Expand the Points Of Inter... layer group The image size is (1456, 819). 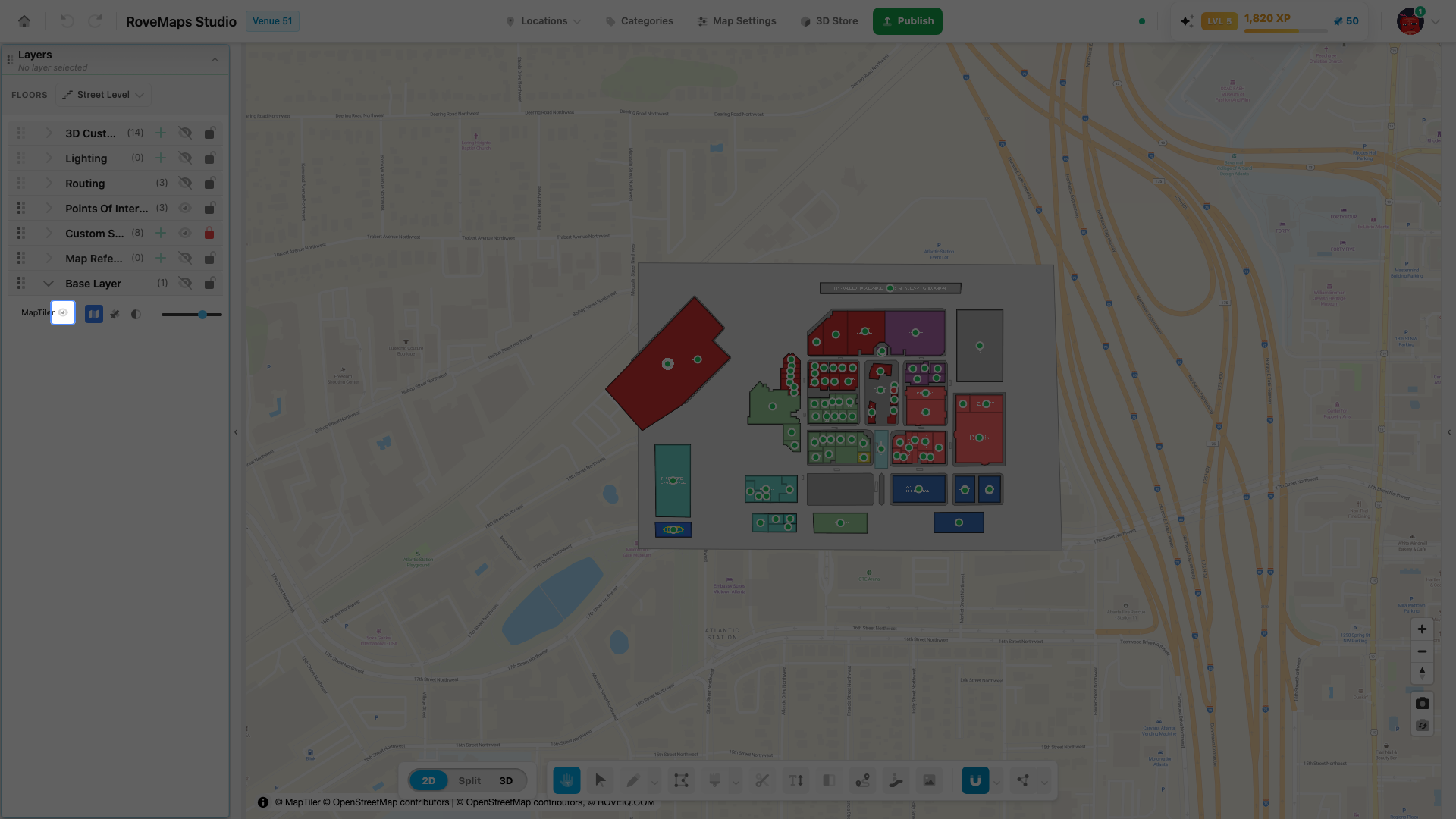pyautogui.click(x=49, y=208)
